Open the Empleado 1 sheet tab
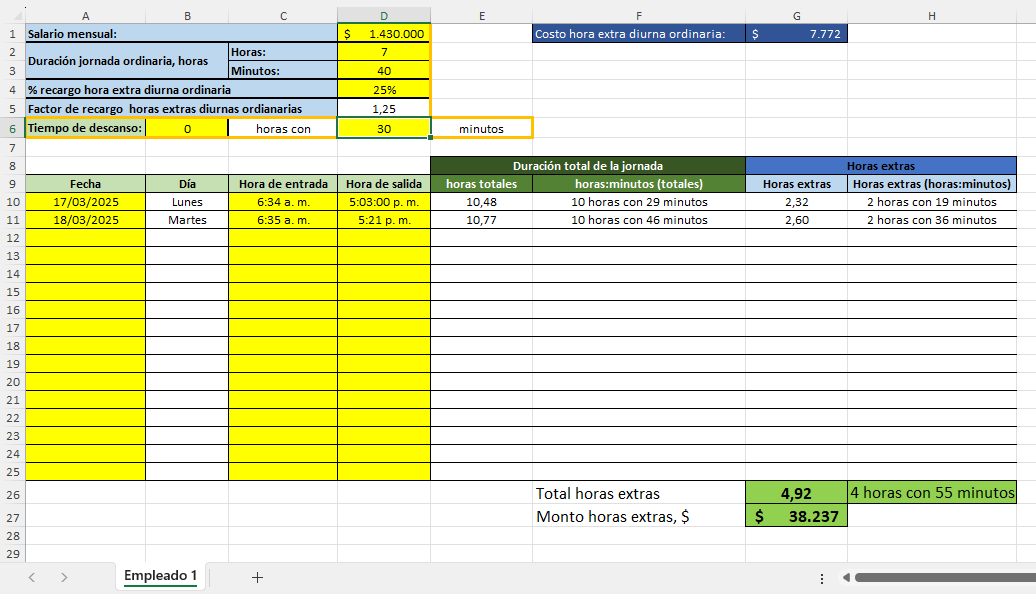 (x=160, y=576)
